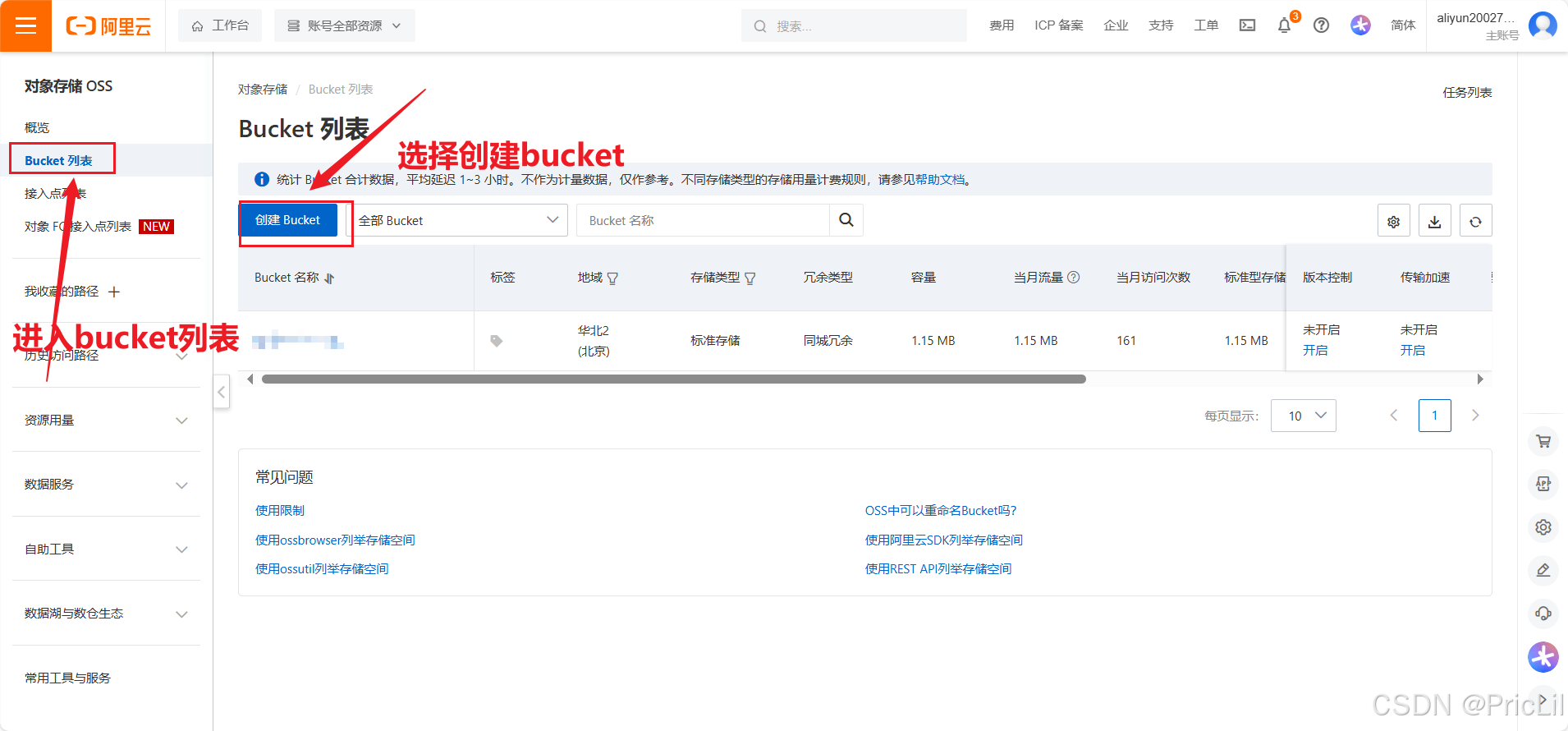
Task: Click the Alibaba Cloud logo
Action: pyautogui.click(x=108, y=26)
